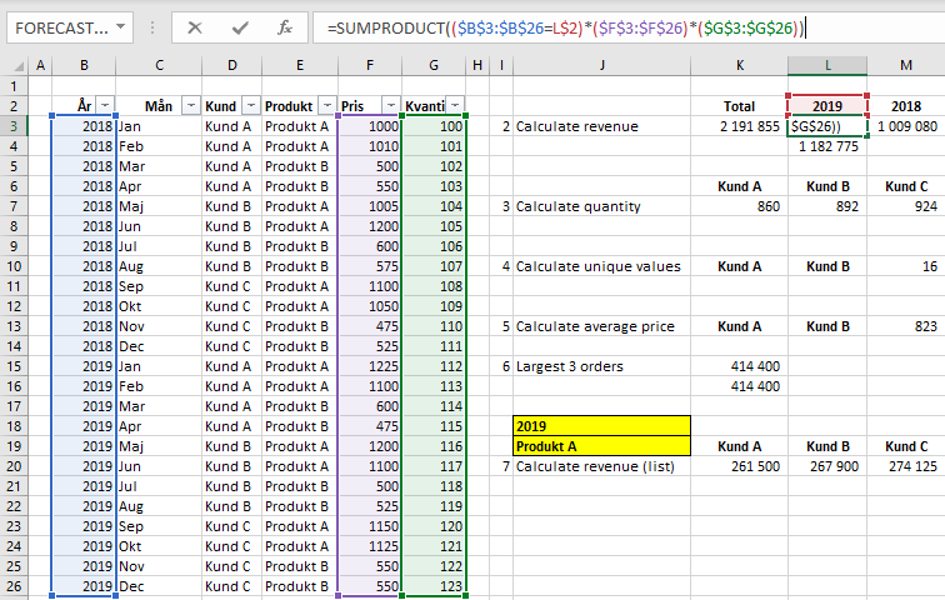Click the Kvanti cell with value 107
The height and width of the screenshot is (600, 945).
point(434,266)
